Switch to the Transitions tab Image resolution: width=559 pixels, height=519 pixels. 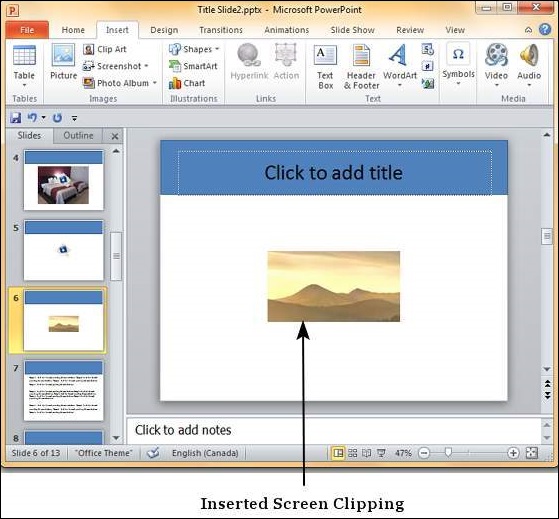click(x=221, y=30)
